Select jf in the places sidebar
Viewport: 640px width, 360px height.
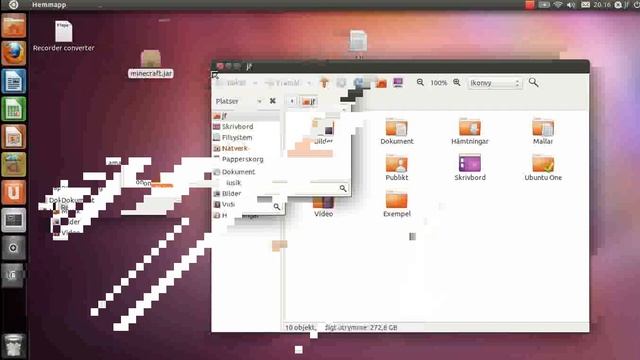246,116
